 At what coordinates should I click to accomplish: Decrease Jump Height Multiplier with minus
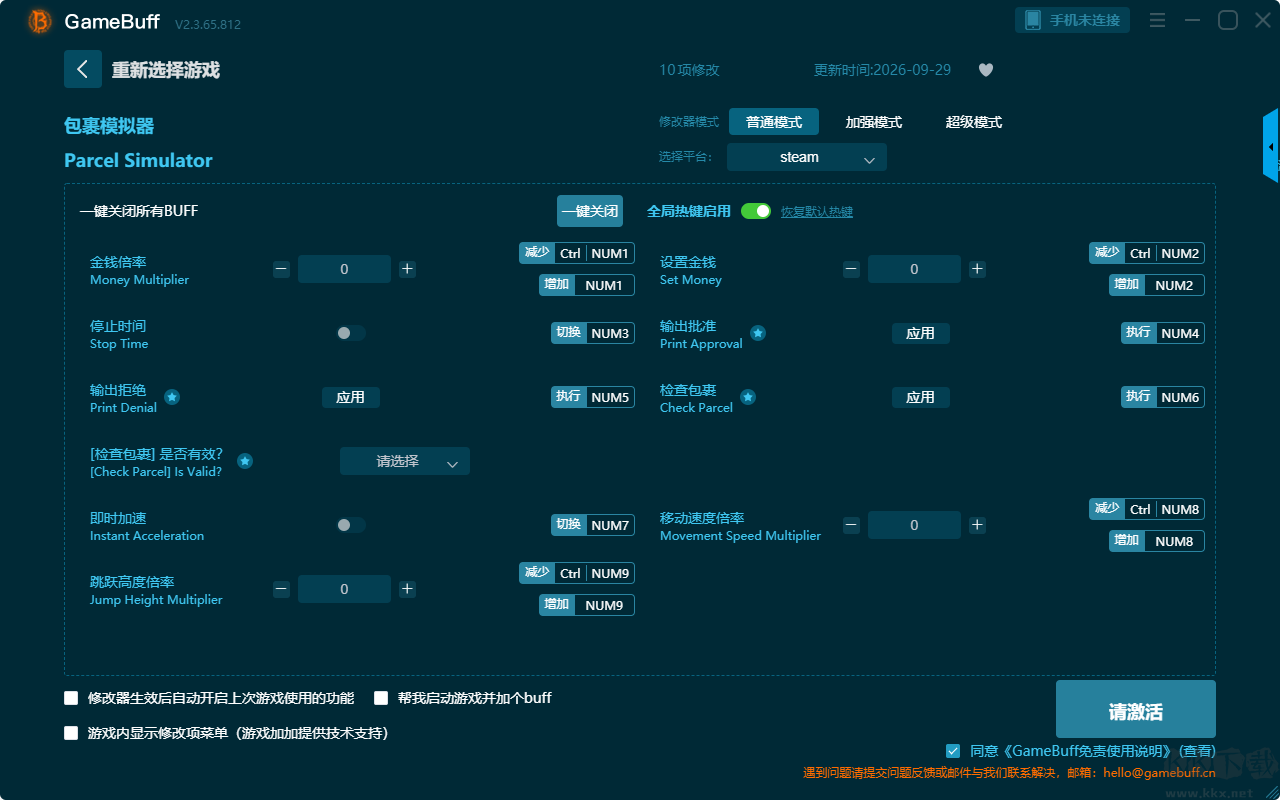coord(282,589)
